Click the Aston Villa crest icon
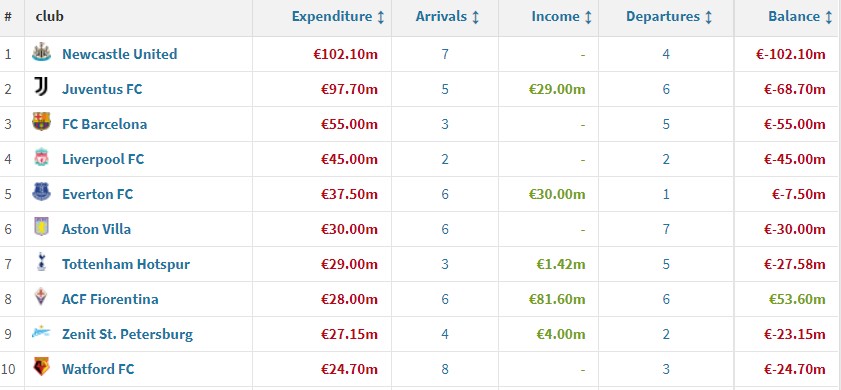This screenshot has height=390, width=841. [x=41, y=227]
